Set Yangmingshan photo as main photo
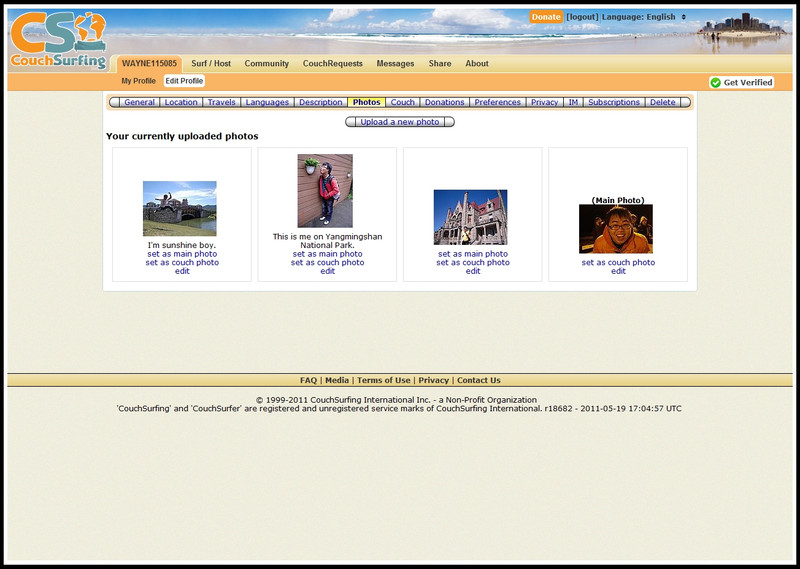 coord(328,254)
